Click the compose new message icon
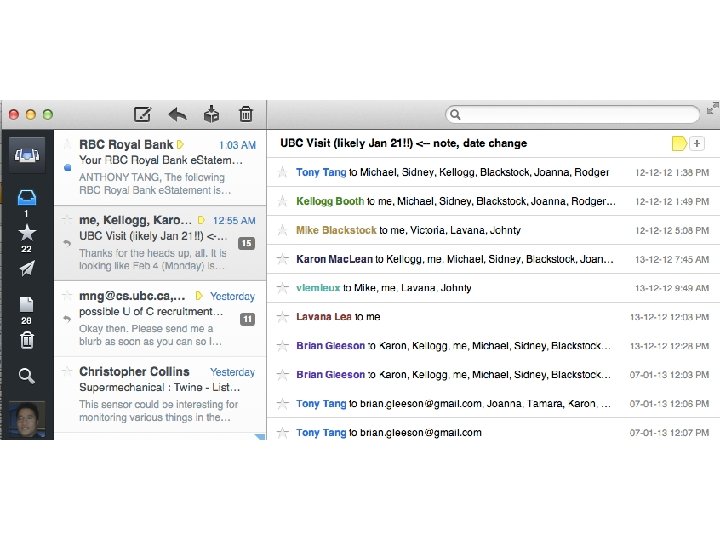The height and width of the screenshot is (540, 720). [142, 114]
